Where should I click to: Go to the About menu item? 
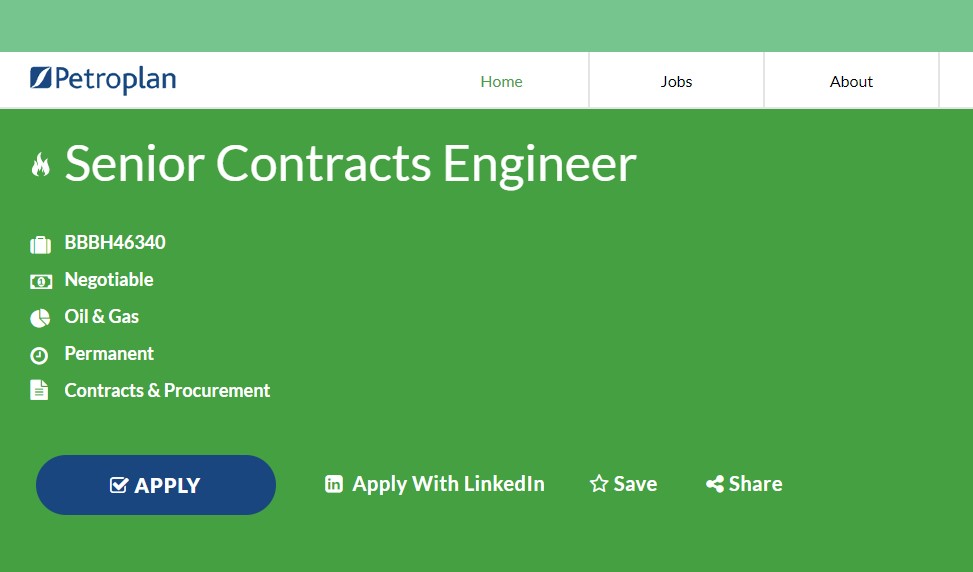coord(851,81)
